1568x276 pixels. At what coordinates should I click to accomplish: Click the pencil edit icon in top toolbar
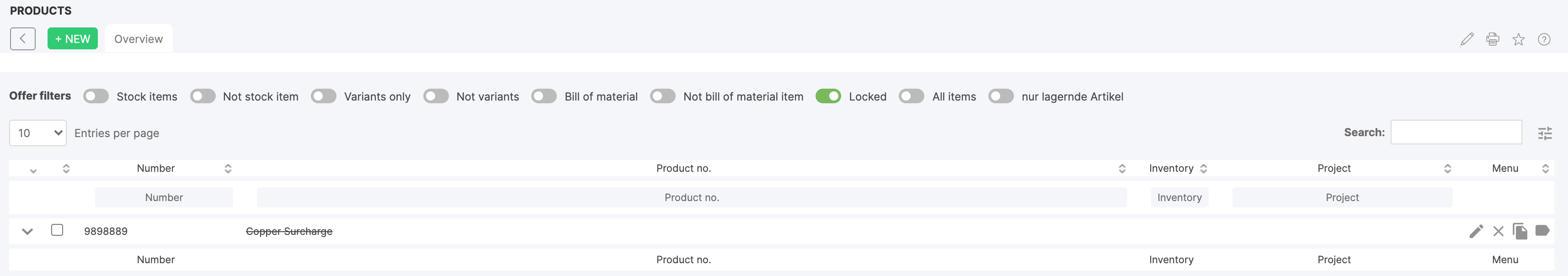click(x=1467, y=39)
